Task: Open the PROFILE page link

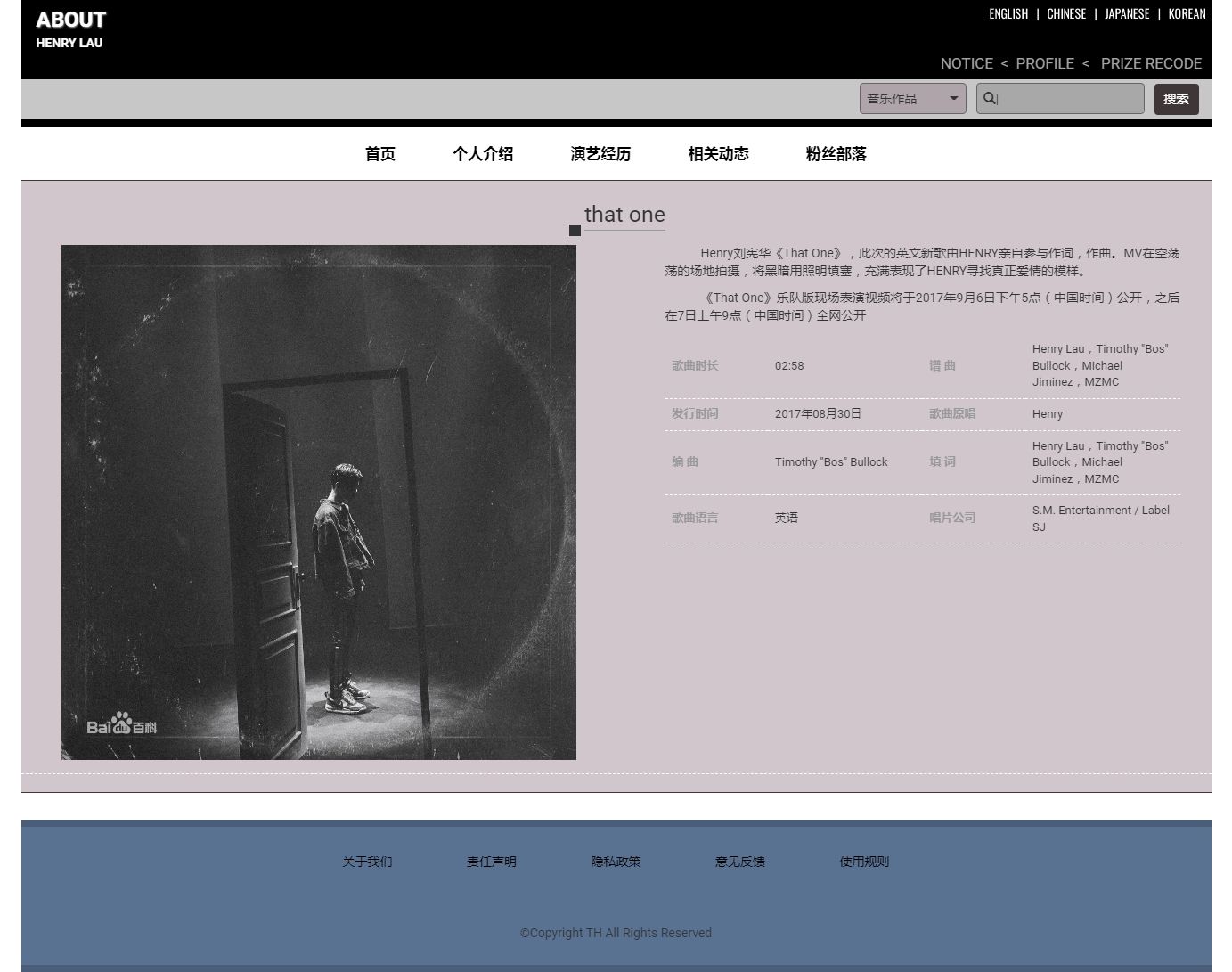Action: click(1045, 63)
